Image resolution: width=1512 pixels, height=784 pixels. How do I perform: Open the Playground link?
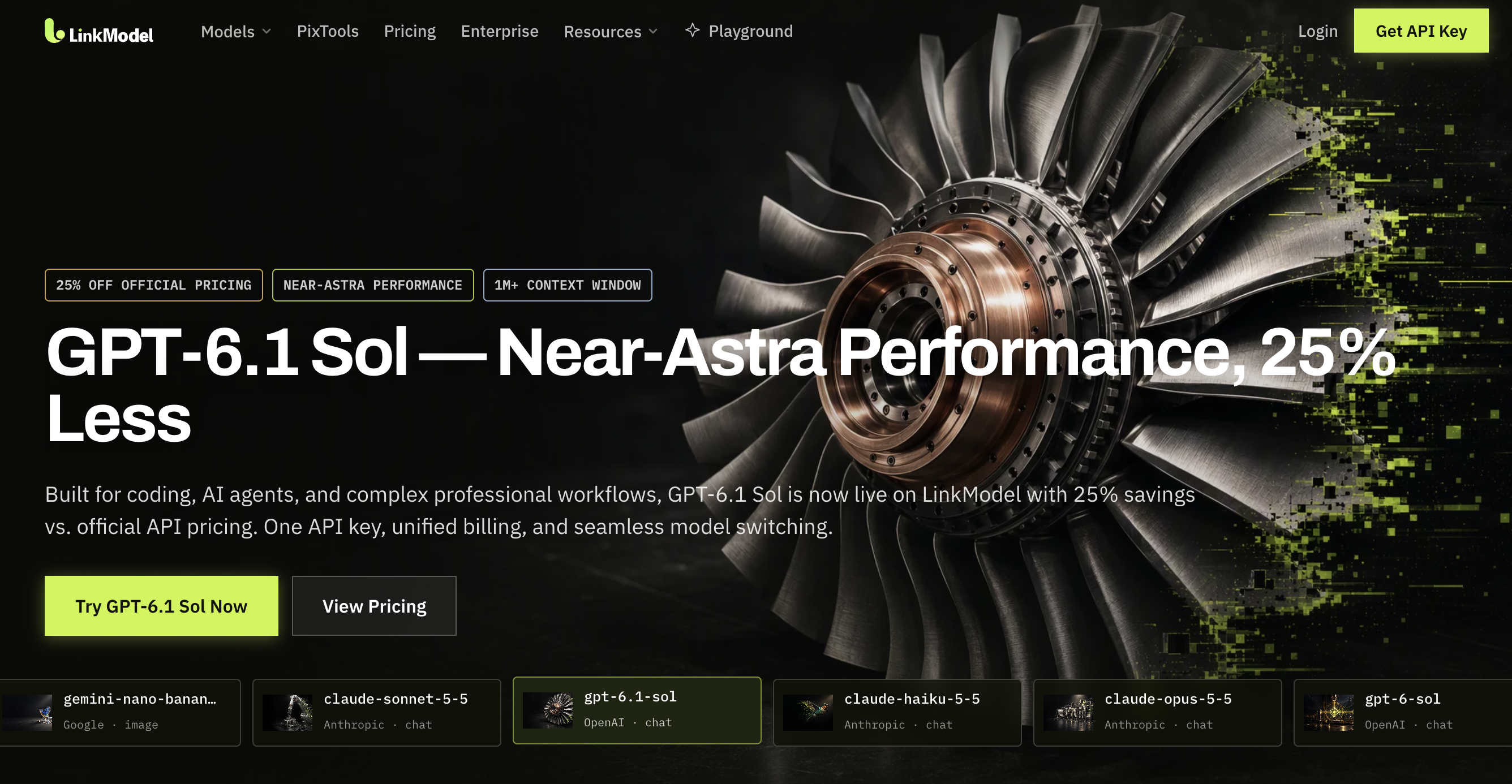pyautogui.click(x=739, y=31)
